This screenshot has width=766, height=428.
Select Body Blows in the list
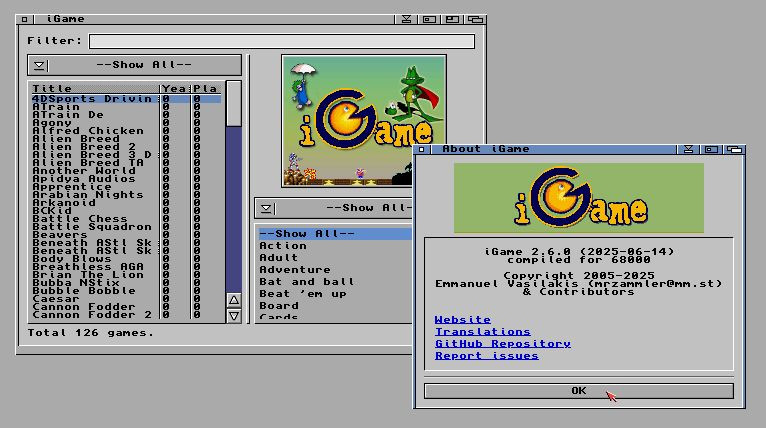point(126,258)
